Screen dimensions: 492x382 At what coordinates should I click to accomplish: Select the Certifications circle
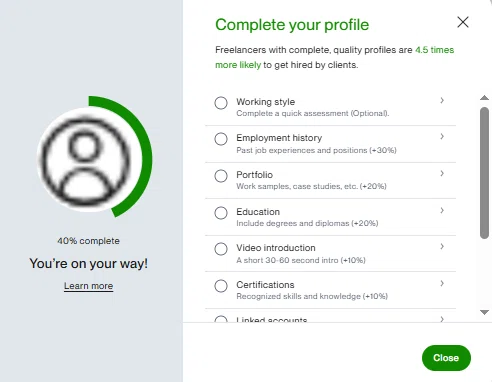tap(221, 286)
